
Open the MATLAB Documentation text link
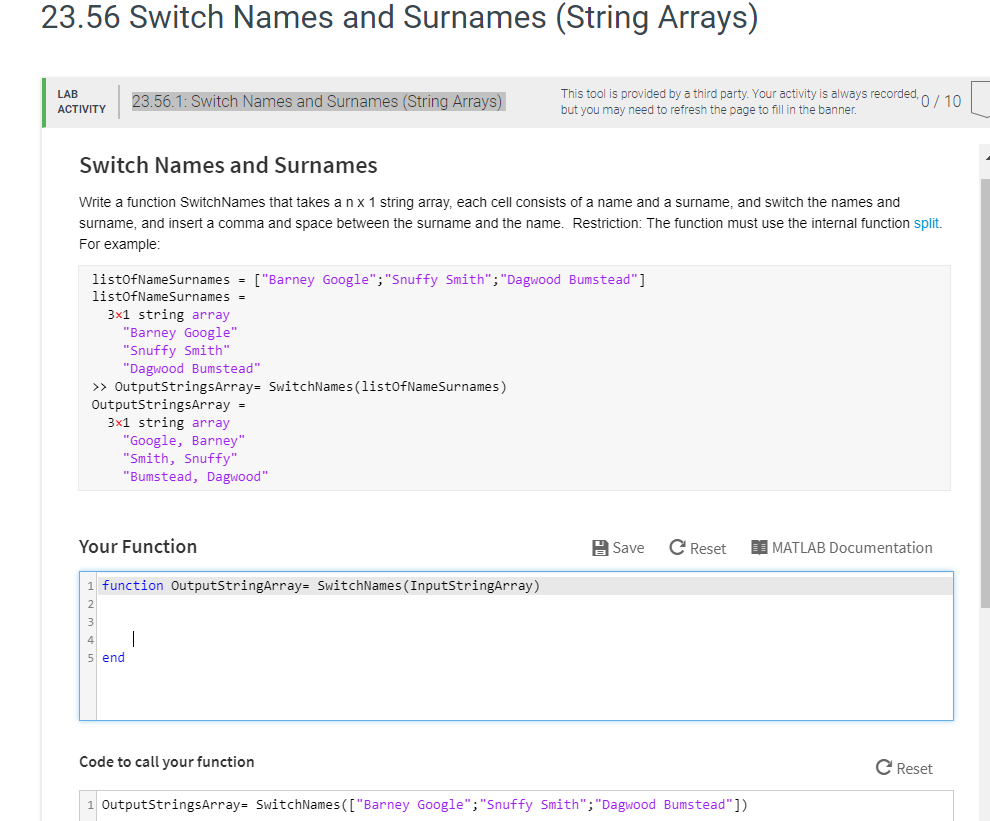[x=850, y=548]
